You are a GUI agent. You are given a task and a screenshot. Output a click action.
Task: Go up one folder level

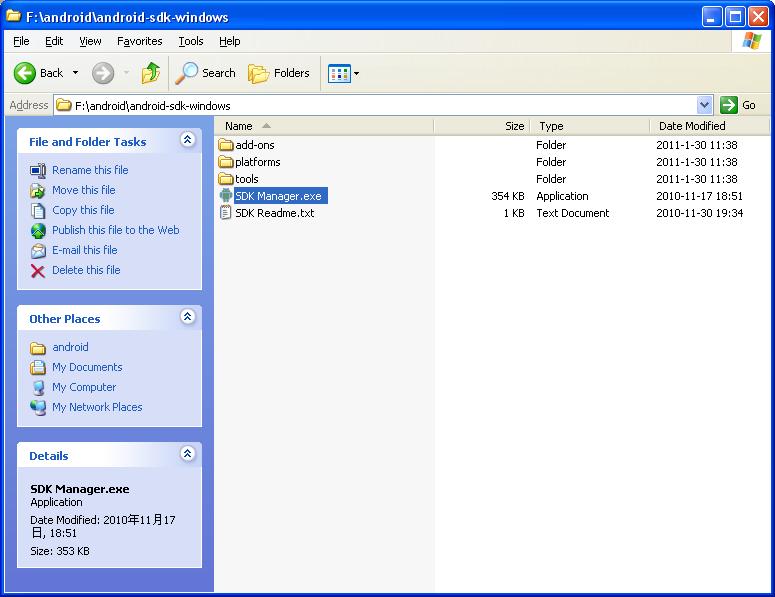150,73
